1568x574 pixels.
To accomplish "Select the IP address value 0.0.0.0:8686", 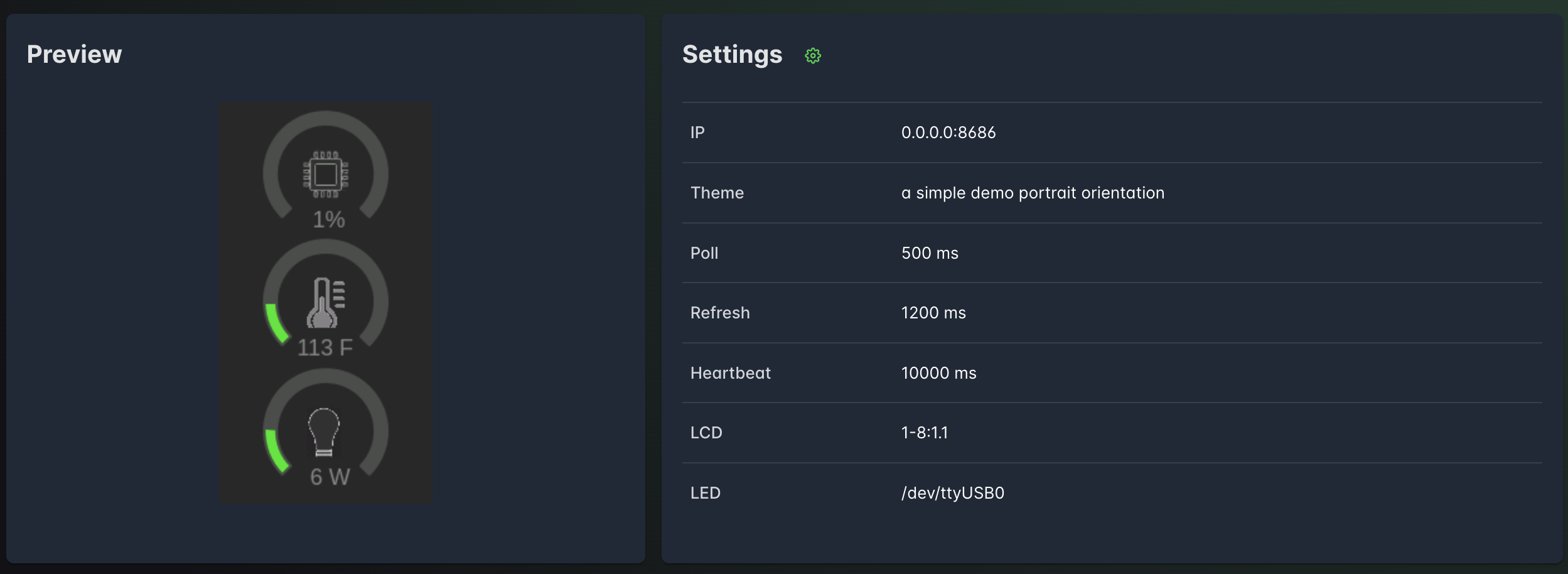I will pyautogui.click(x=948, y=133).
